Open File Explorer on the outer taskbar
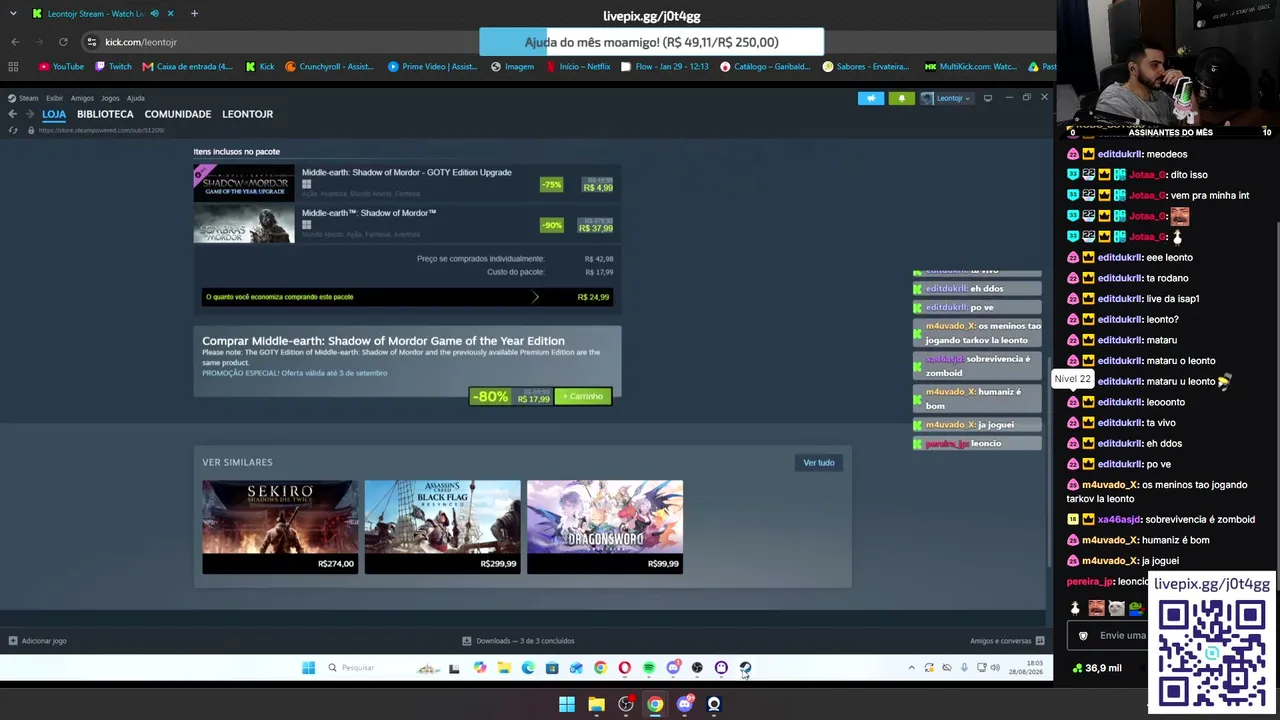 click(x=596, y=704)
